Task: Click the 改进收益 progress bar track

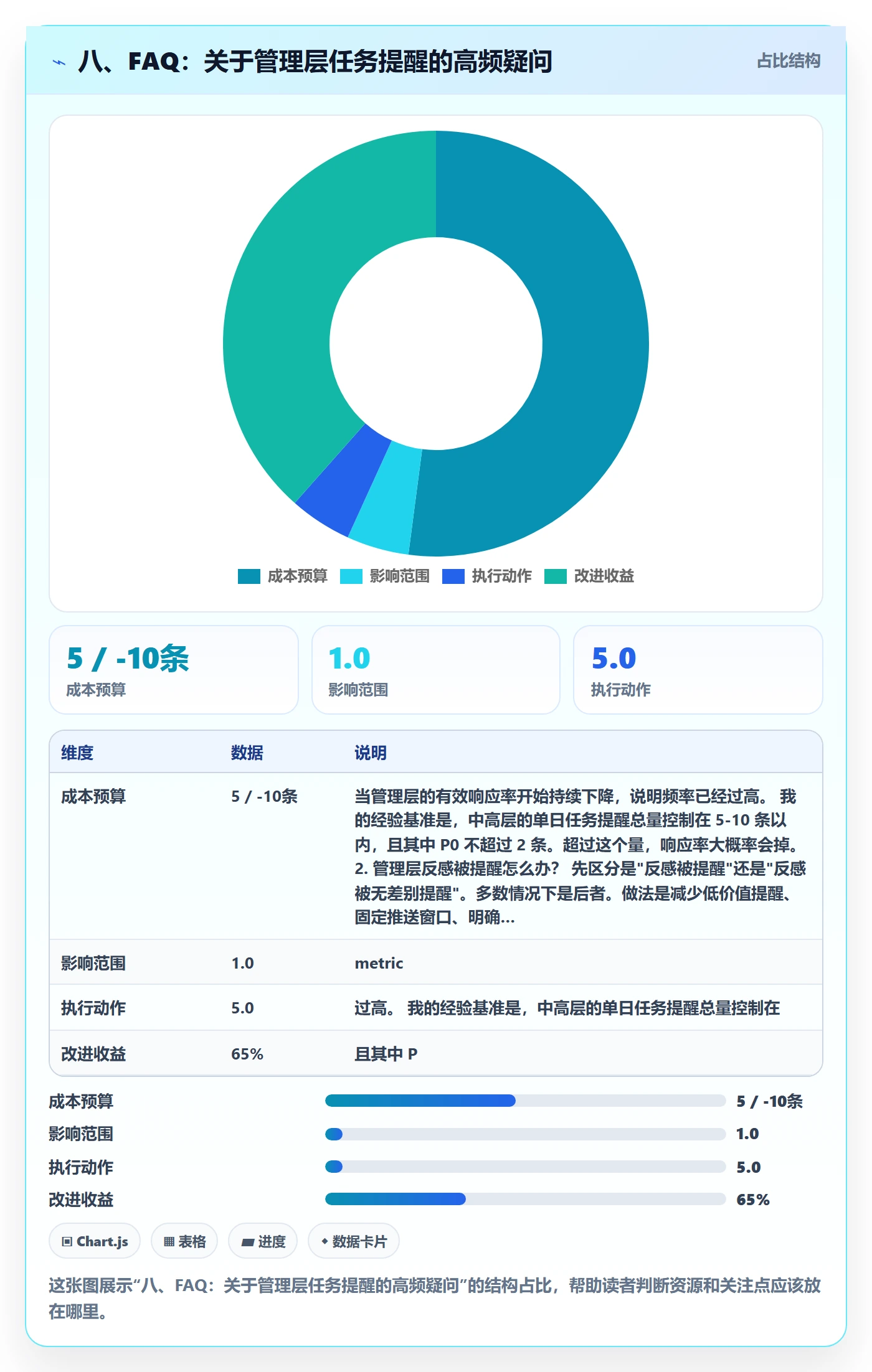Action: click(526, 1199)
